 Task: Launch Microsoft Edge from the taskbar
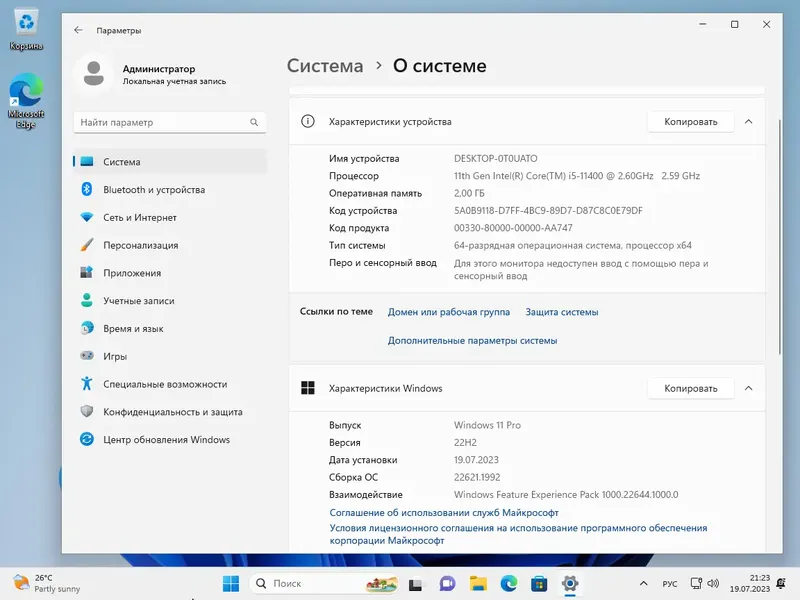pyautogui.click(x=509, y=583)
